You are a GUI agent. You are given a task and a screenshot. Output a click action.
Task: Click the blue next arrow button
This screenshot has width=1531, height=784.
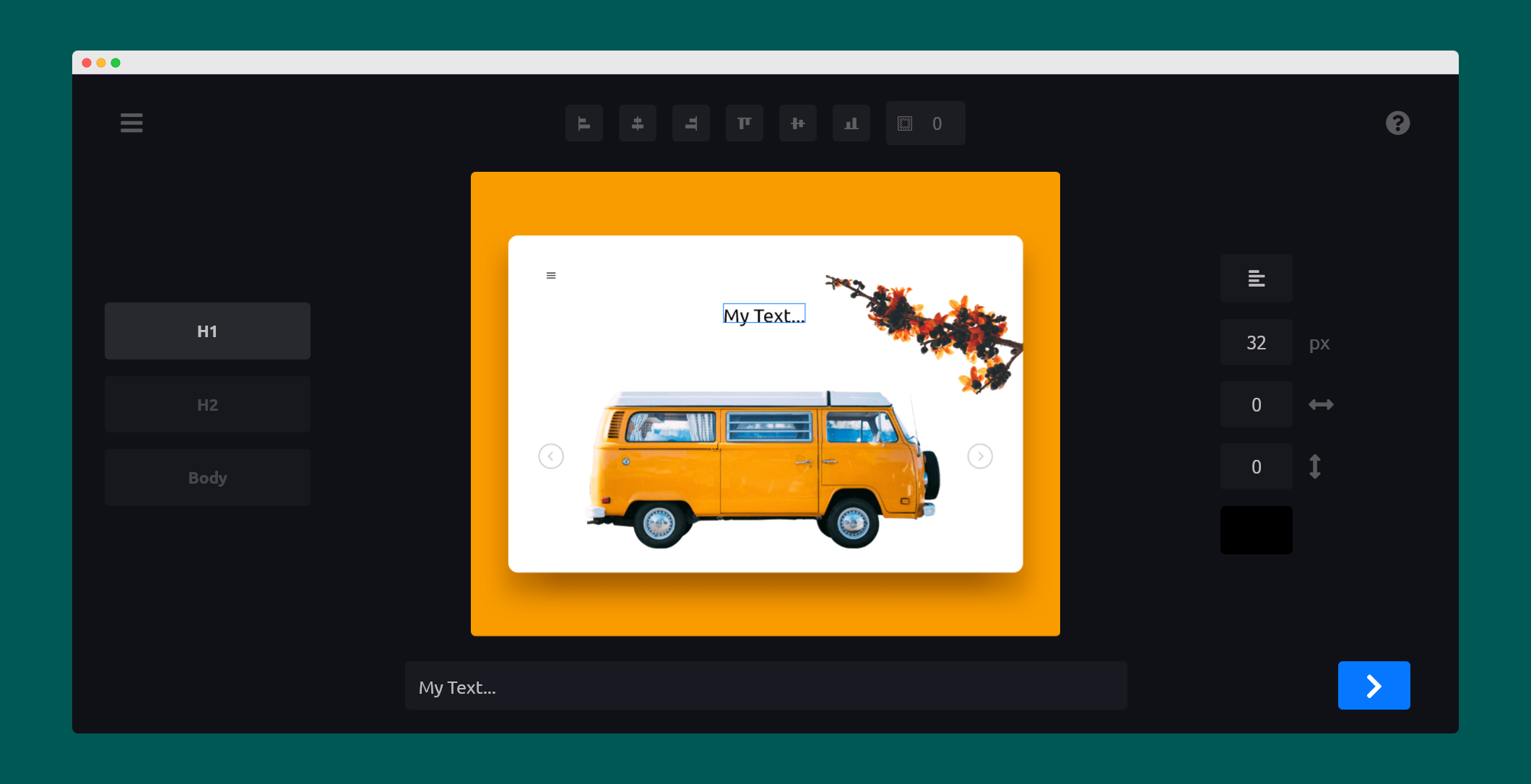[1373, 686]
